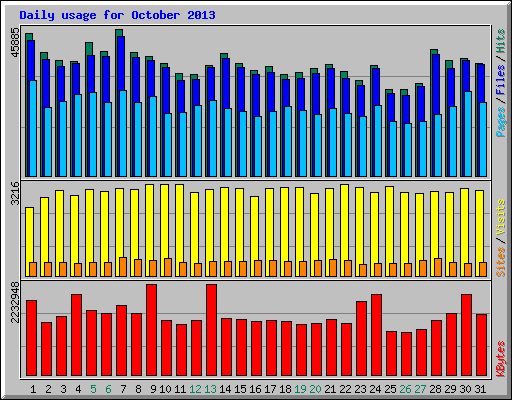Click the red KBytes bar for day 13
512x400 pixels.
[x=212, y=330]
